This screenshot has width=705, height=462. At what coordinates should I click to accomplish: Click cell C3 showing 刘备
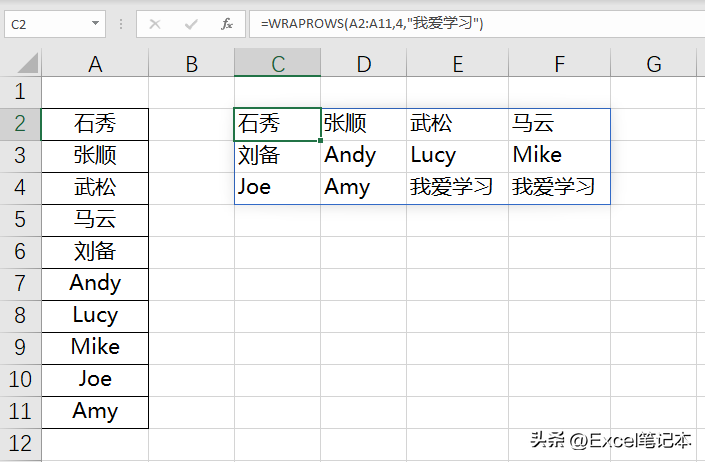[x=277, y=156]
